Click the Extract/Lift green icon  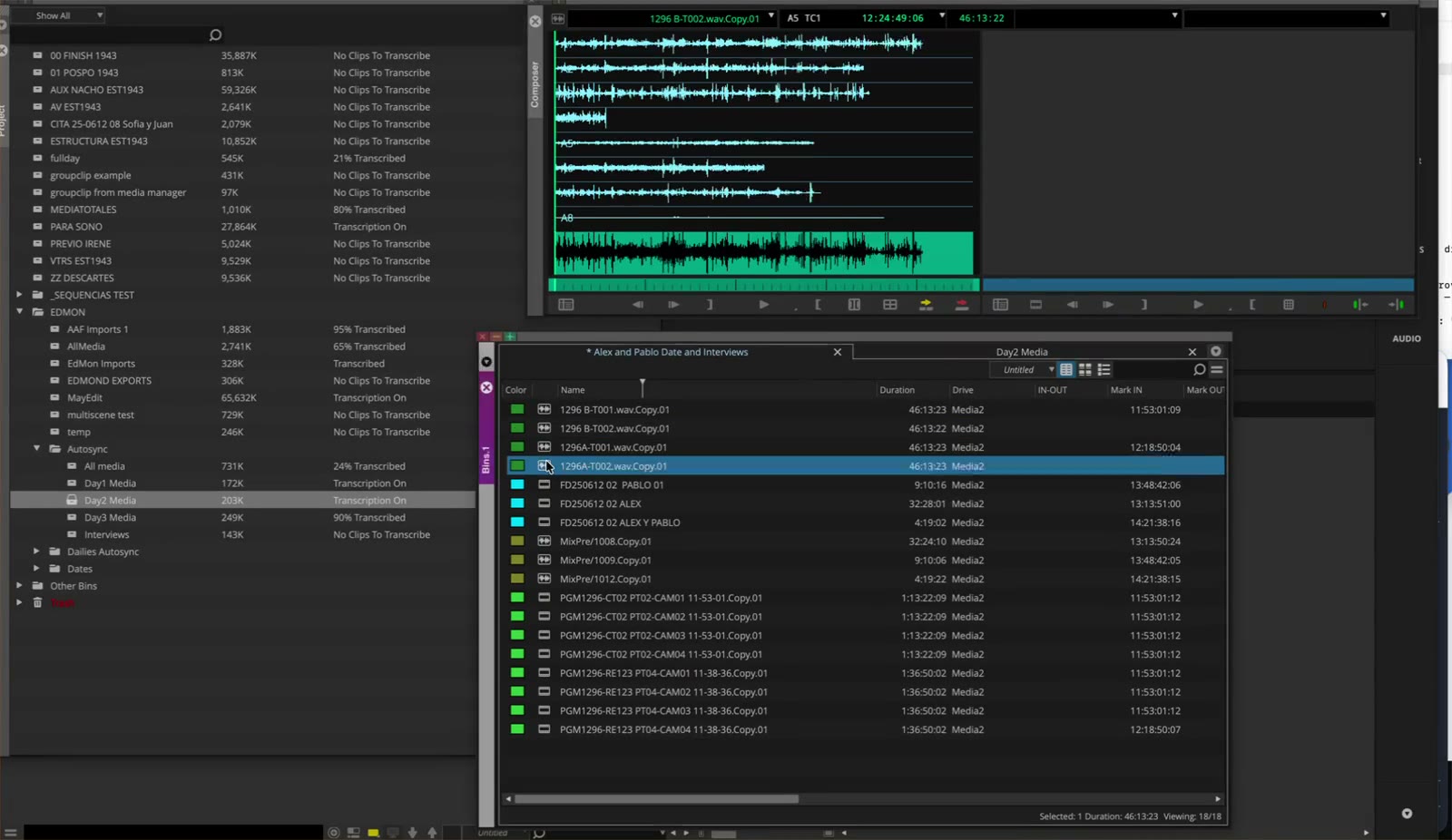click(1359, 305)
